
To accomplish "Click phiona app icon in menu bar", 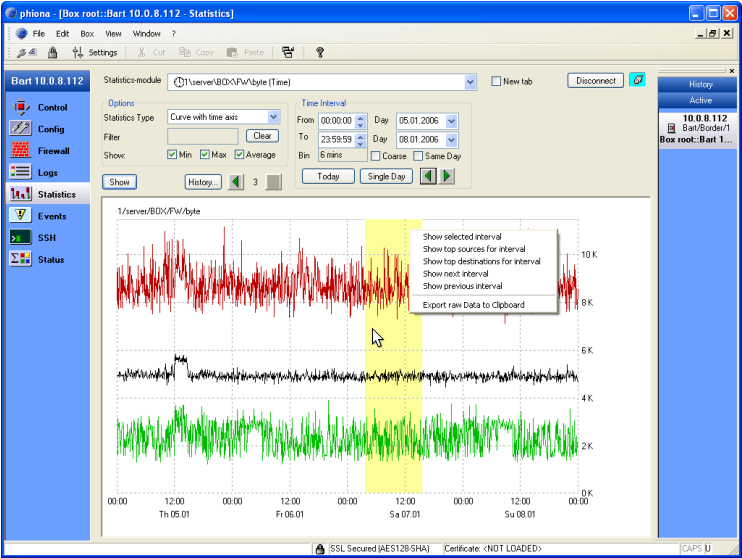I will (21, 34).
